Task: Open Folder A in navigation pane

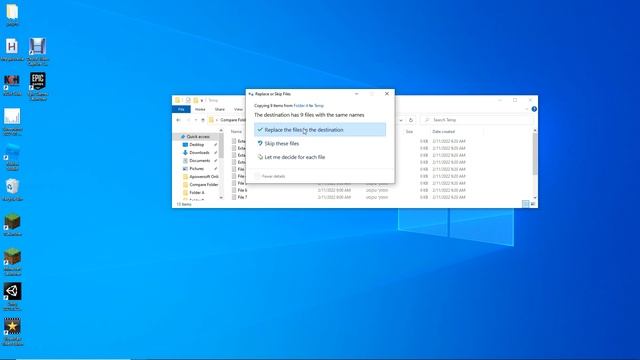Action: pyautogui.click(x=197, y=192)
